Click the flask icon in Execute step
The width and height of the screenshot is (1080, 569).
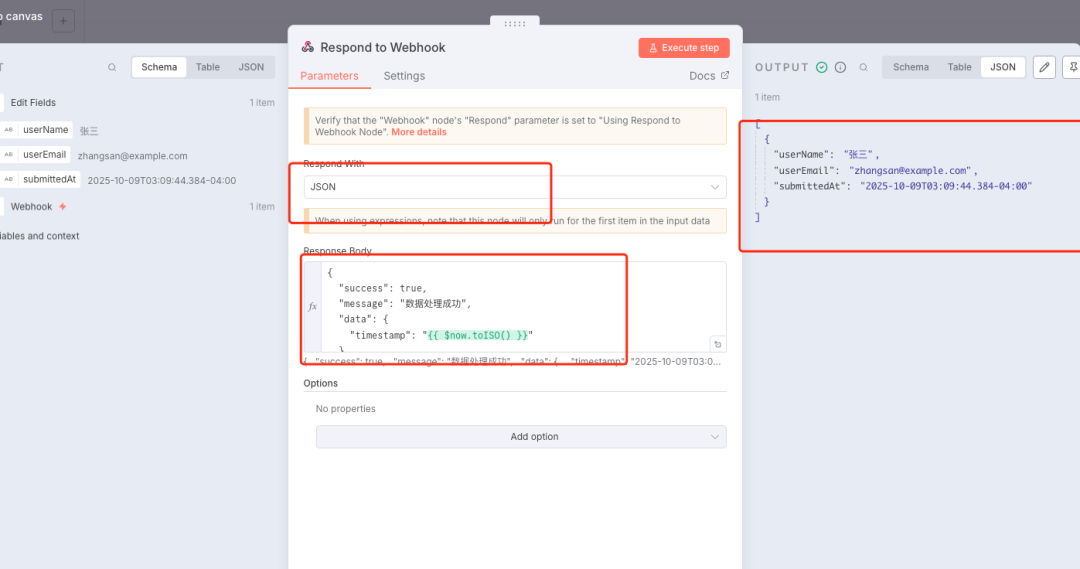pyautogui.click(x=653, y=48)
